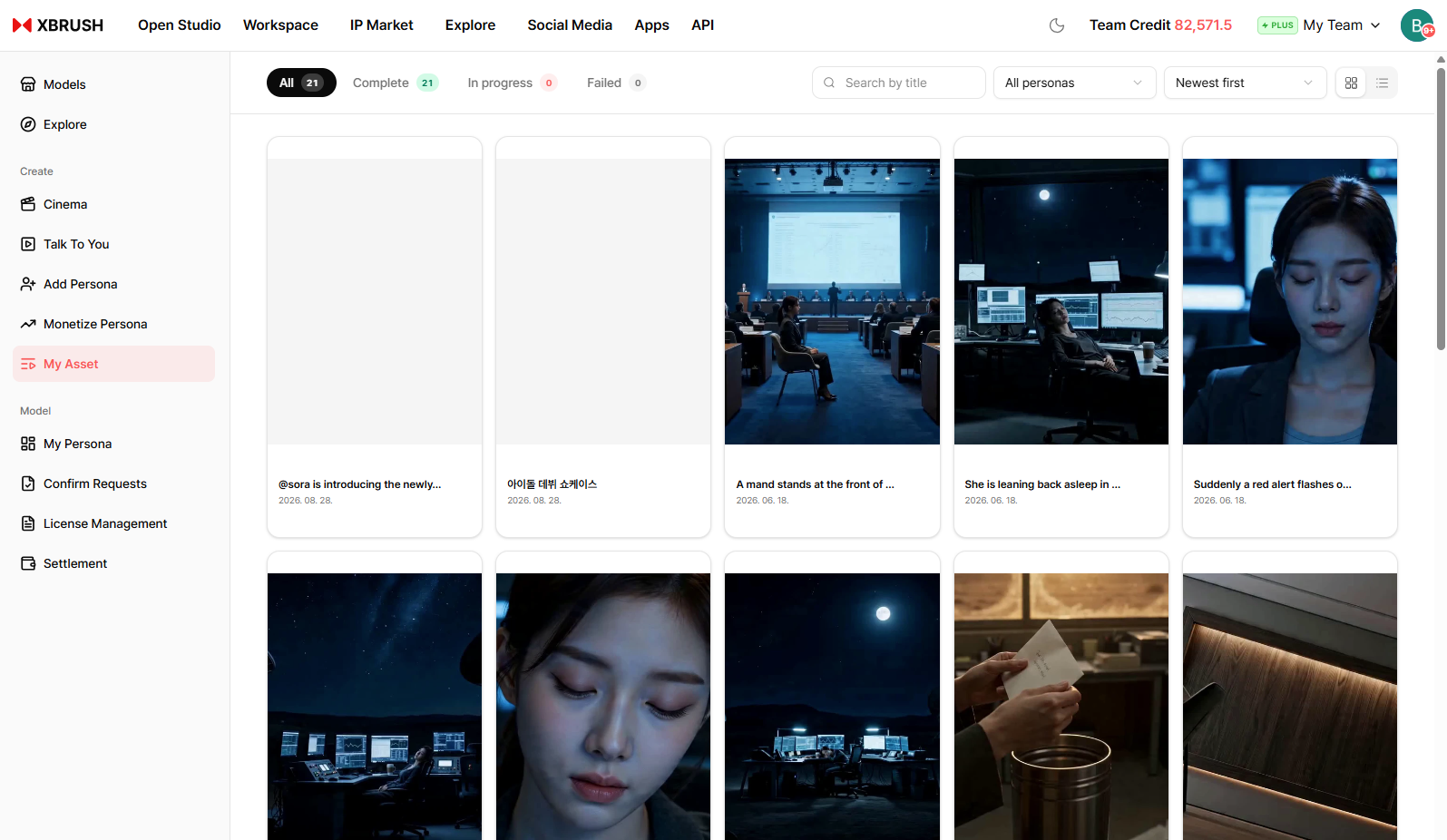Click title "아이돌 데뷔 쇼케이스"
The height and width of the screenshot is (840, 1447).
point(552,484)
